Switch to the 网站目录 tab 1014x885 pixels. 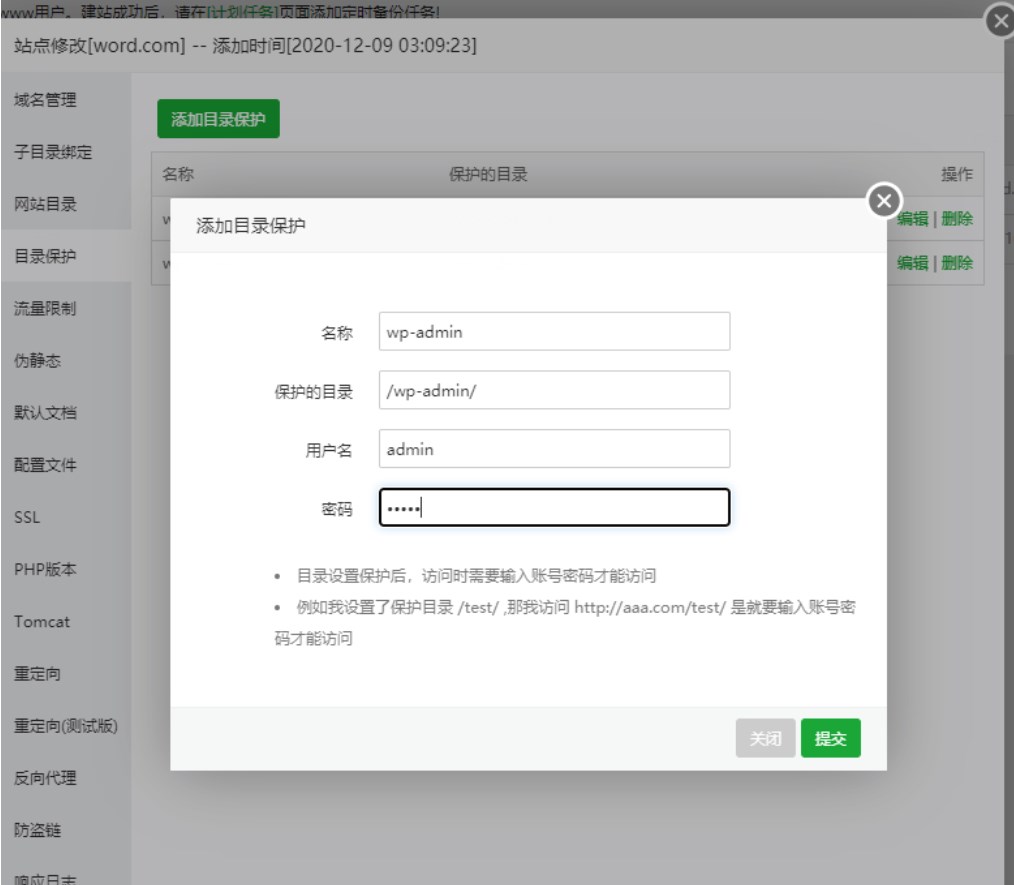click(45, 204)
